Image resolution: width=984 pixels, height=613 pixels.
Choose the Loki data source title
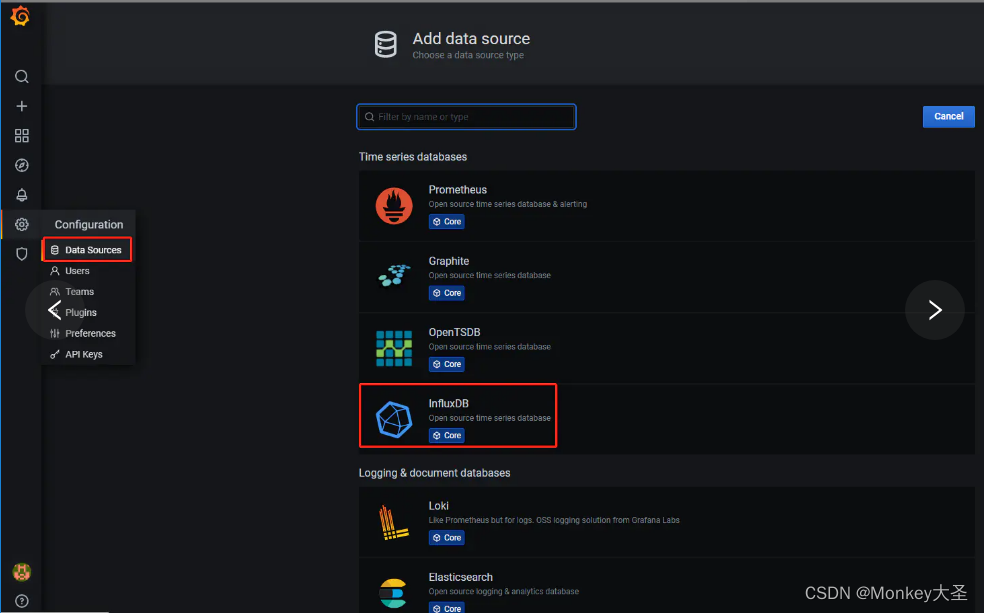pyautogui.click(x=439, y=506)
